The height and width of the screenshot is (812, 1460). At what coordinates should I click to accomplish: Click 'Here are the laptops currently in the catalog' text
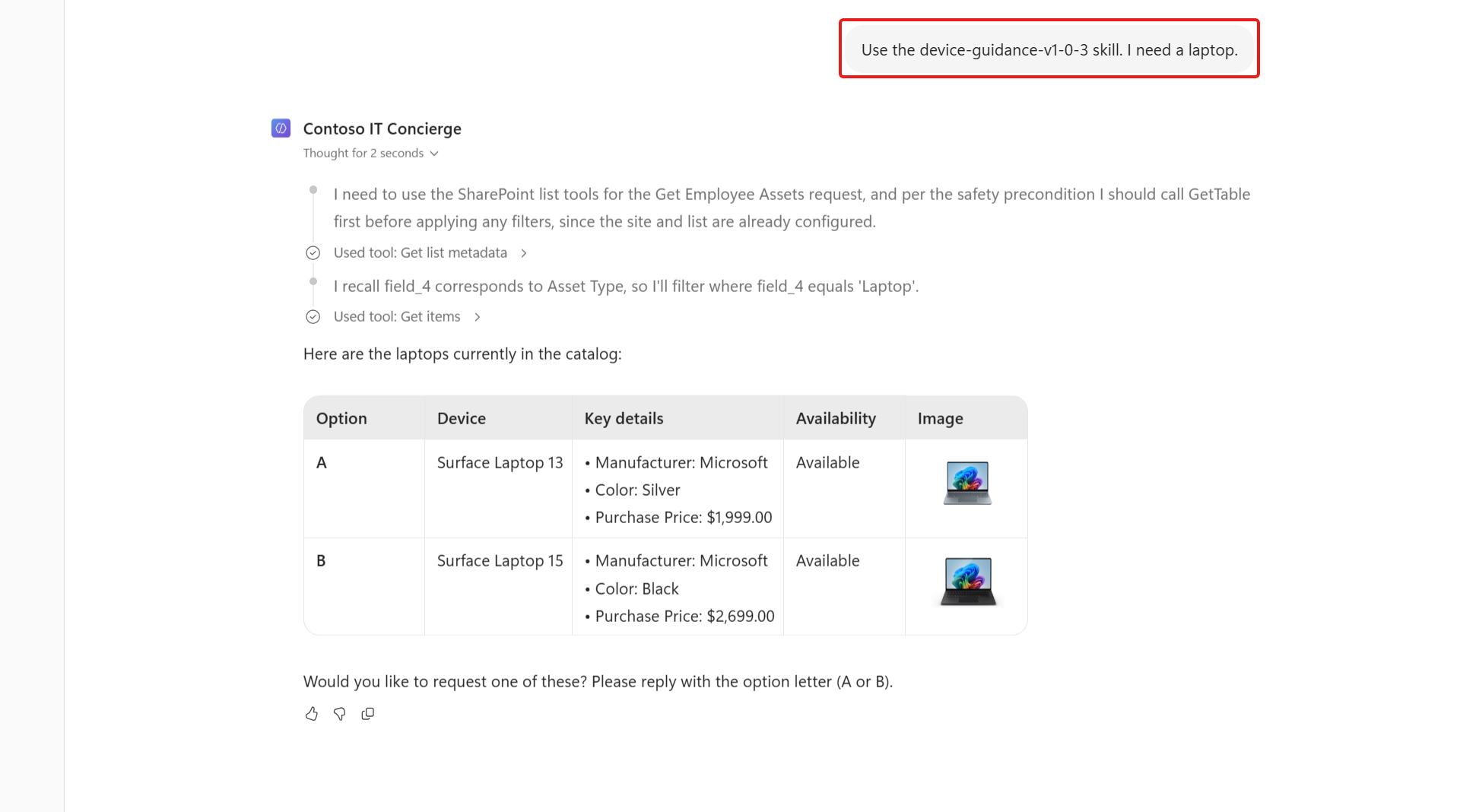pyautogui.click(x=462, y=354)
